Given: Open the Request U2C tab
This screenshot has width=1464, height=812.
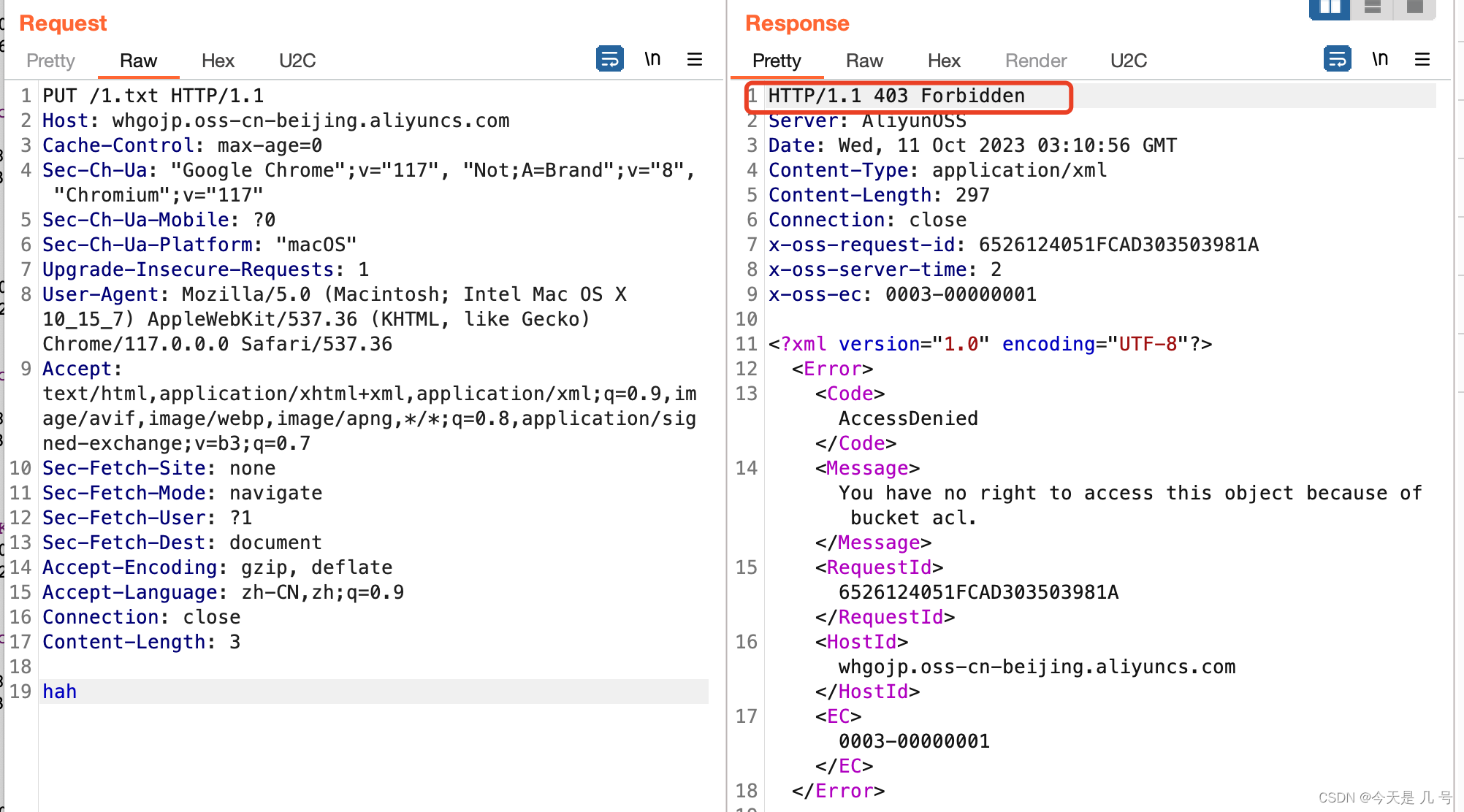Looking at the screenshot, I should [297, 61].
